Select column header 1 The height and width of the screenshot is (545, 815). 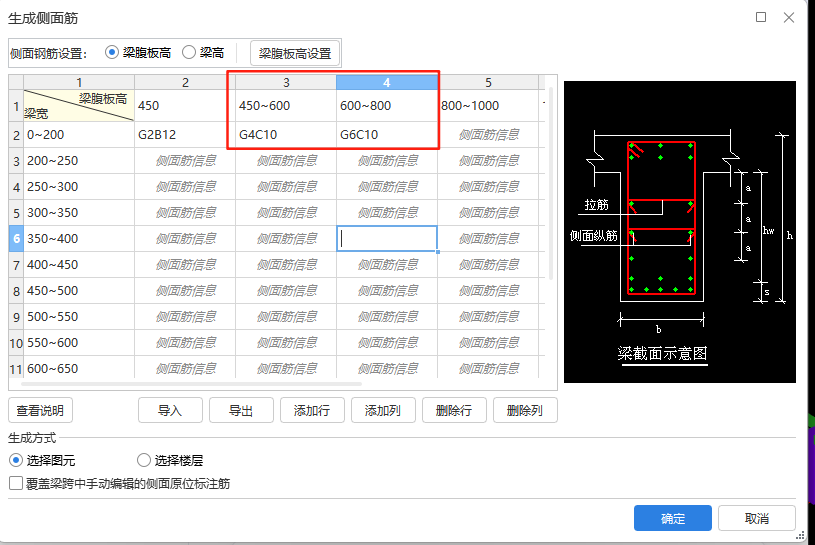79,82
